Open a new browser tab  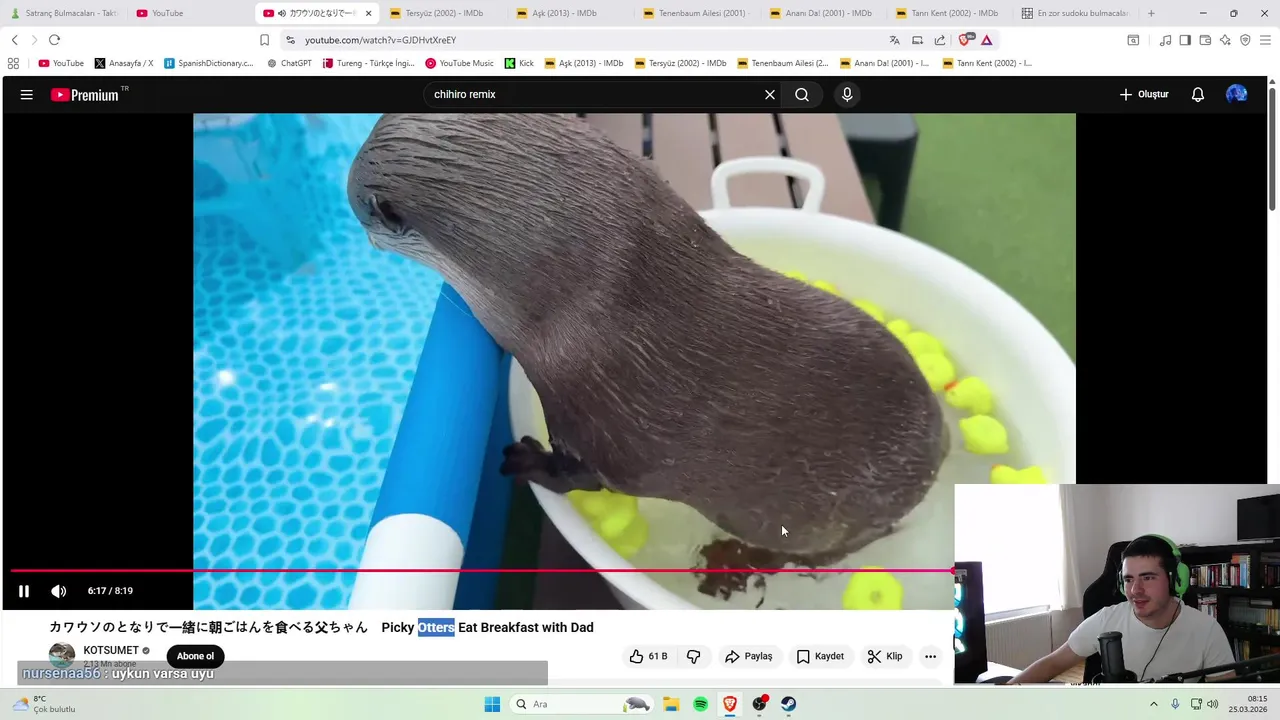click(1151, 13)
